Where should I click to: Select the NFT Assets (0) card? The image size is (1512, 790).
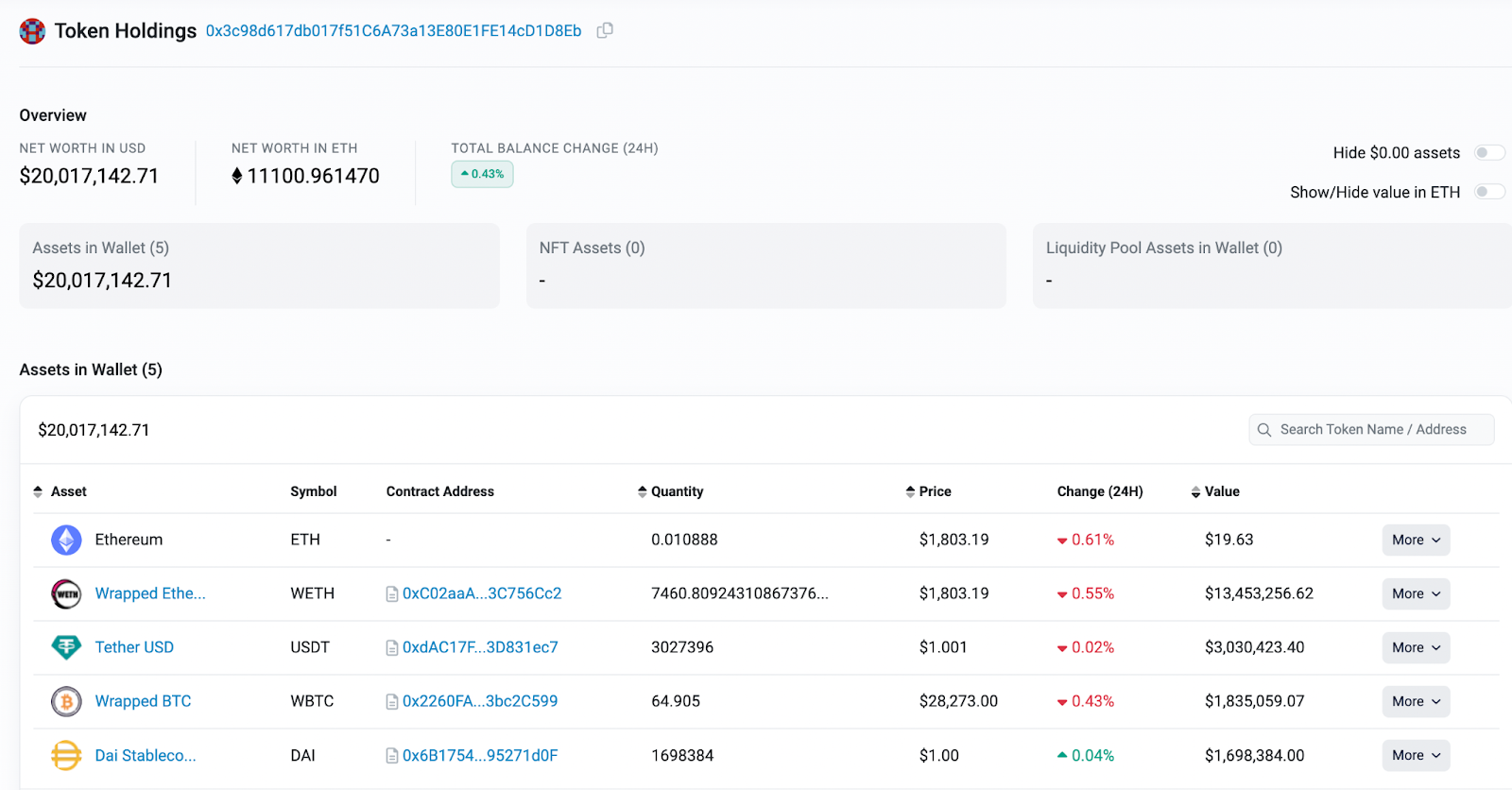(765, 266)
